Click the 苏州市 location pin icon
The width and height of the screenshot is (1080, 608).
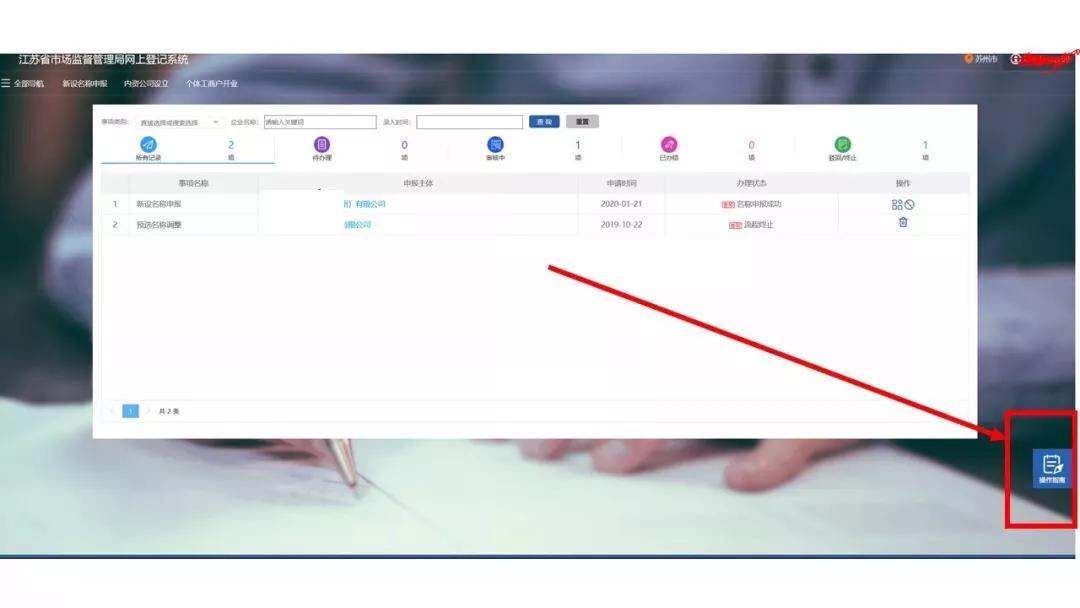(x=968, y=59)
